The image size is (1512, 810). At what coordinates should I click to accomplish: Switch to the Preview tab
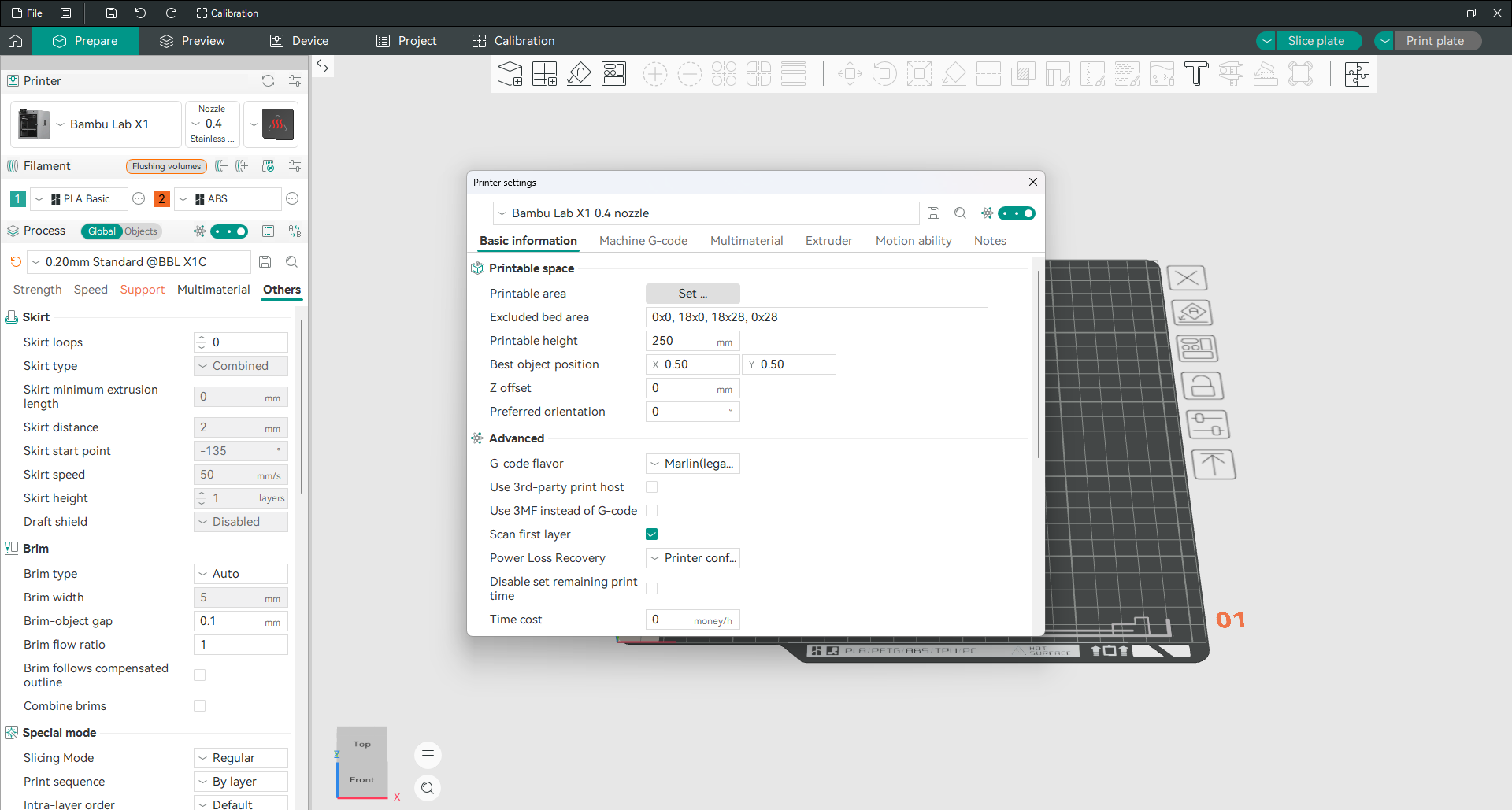pos(192,41)
